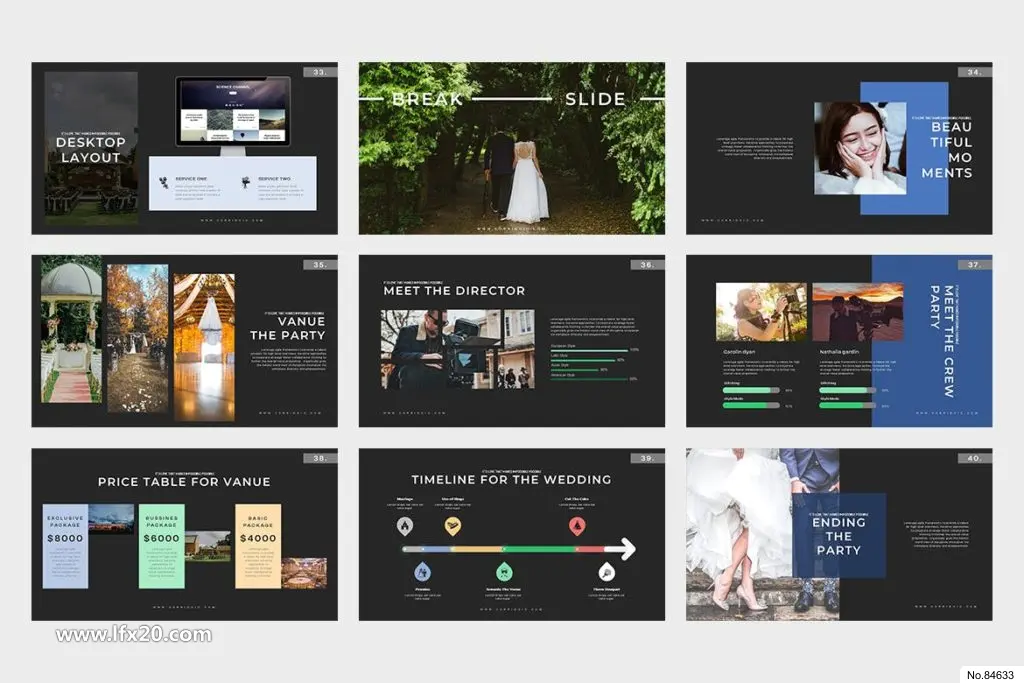
Task: Select the $8000 Exclusive Package card
Action: 65,546
